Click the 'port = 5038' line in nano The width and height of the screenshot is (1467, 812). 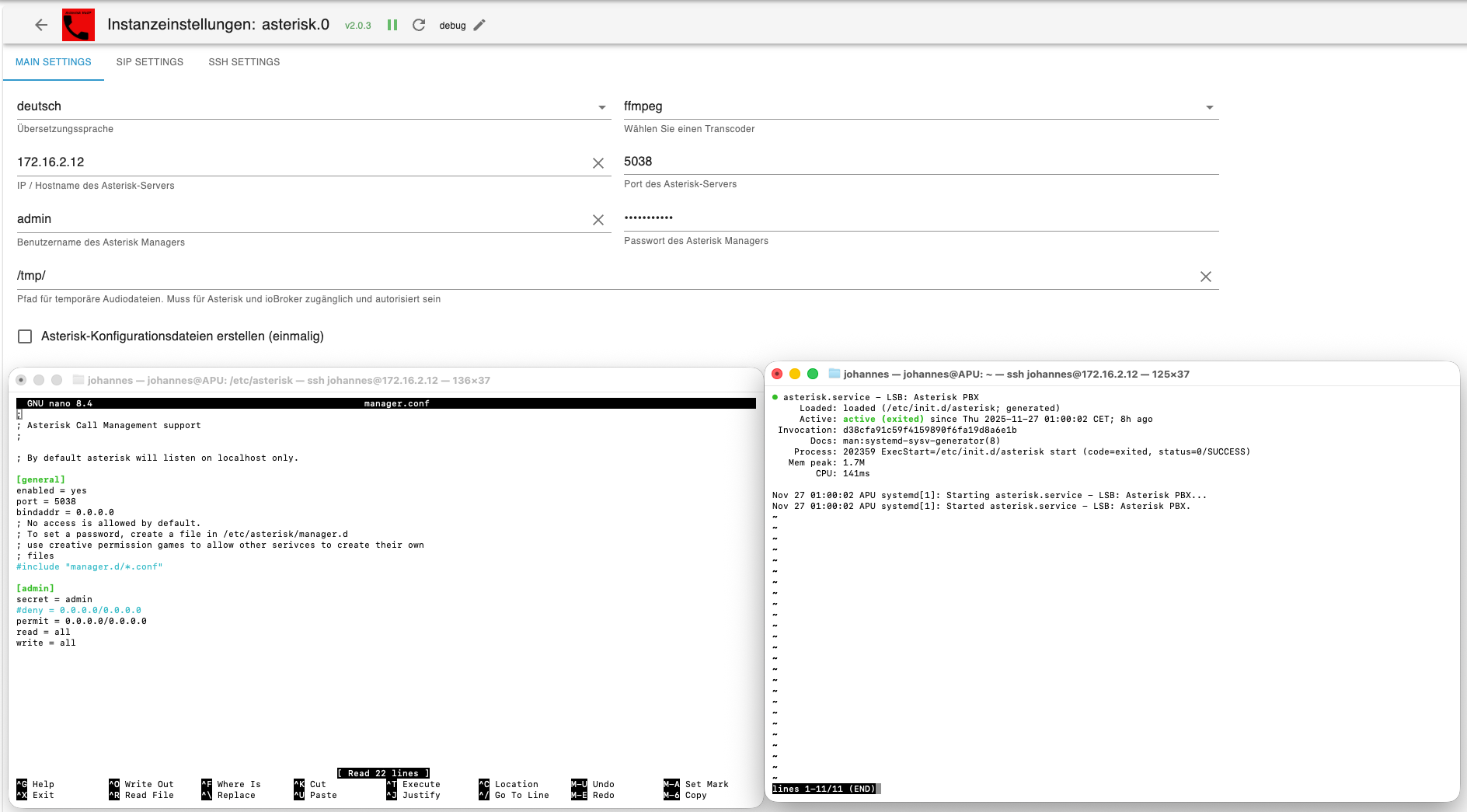[47, 501]
